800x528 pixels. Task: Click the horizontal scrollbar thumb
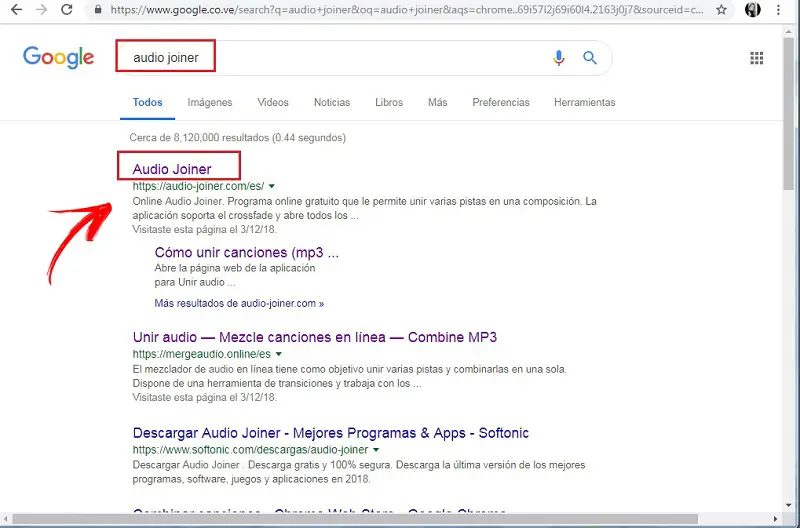pos(355,519)
